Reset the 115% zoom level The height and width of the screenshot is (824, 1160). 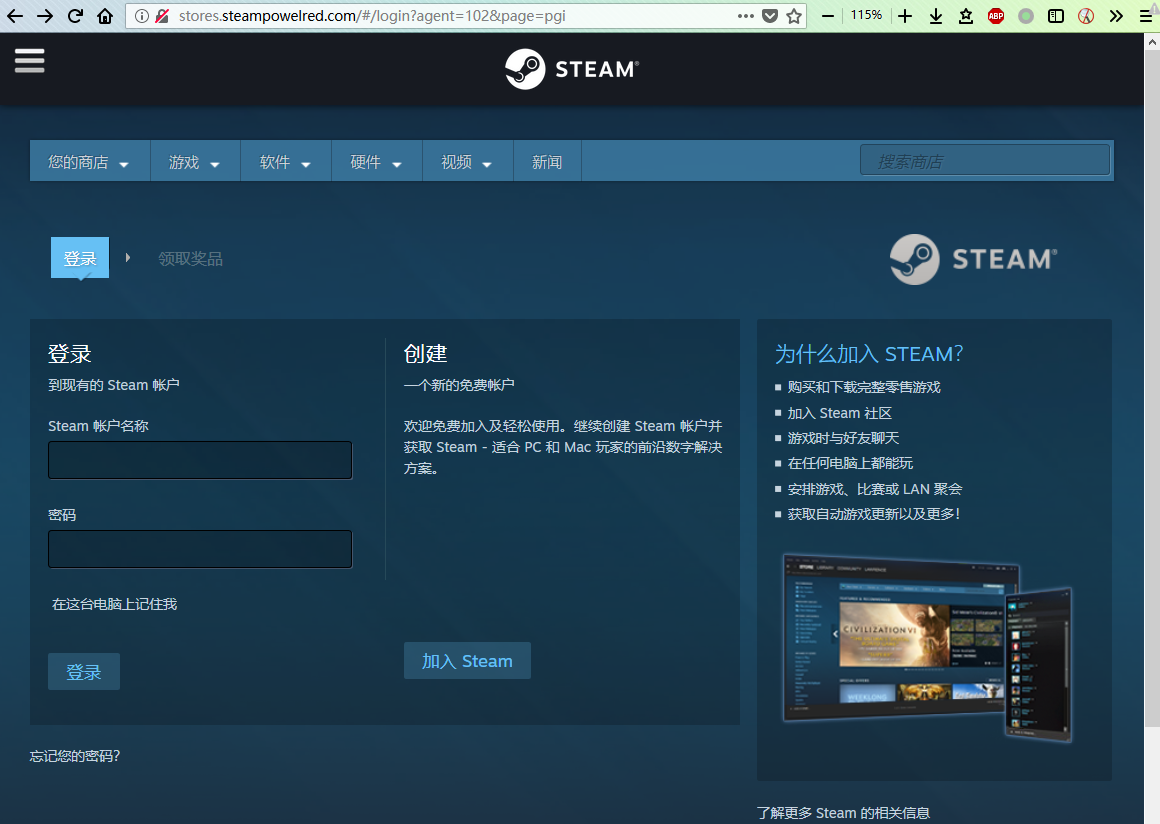(866, 15)
